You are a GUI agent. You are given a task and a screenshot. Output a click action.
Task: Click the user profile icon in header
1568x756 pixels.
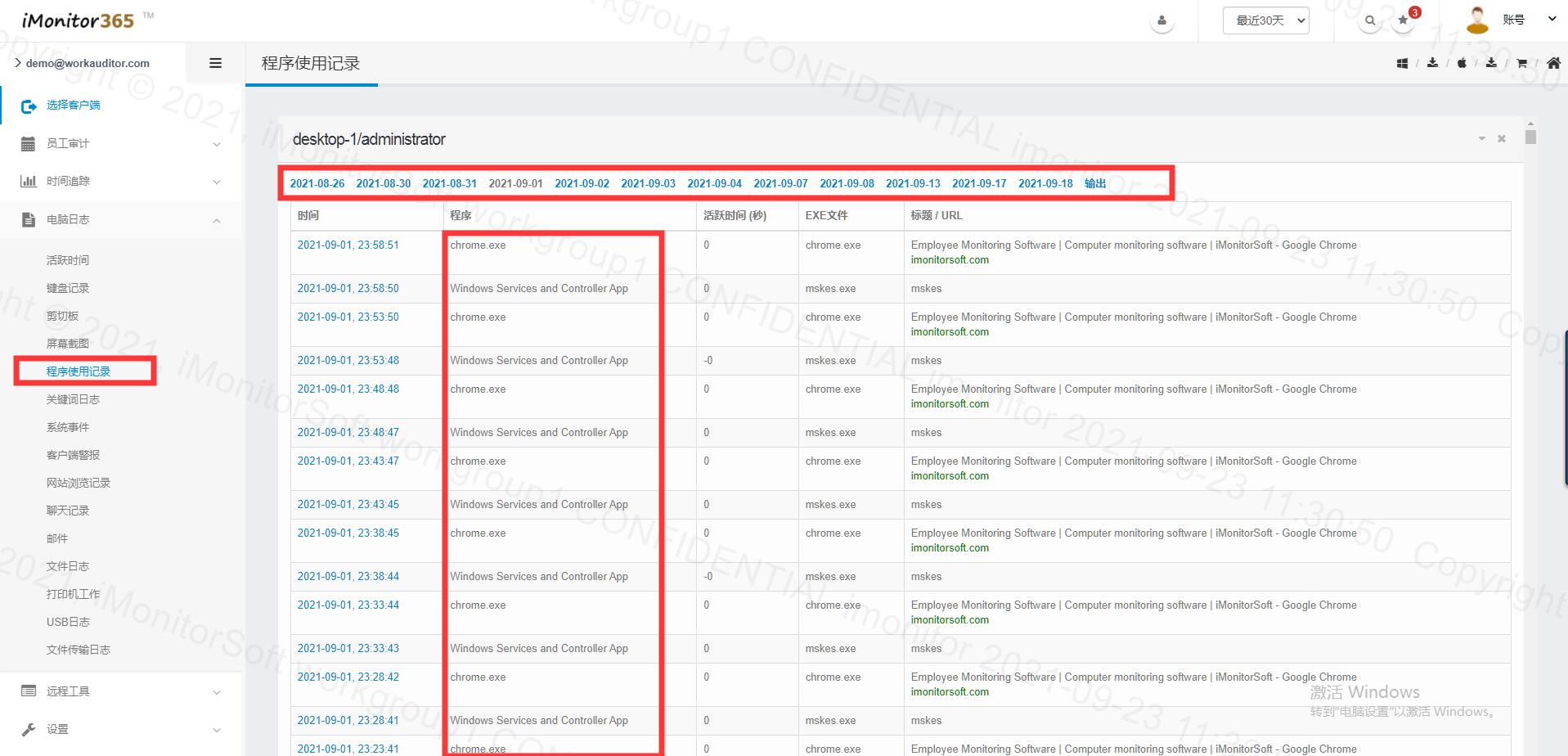coord(1161,21)
